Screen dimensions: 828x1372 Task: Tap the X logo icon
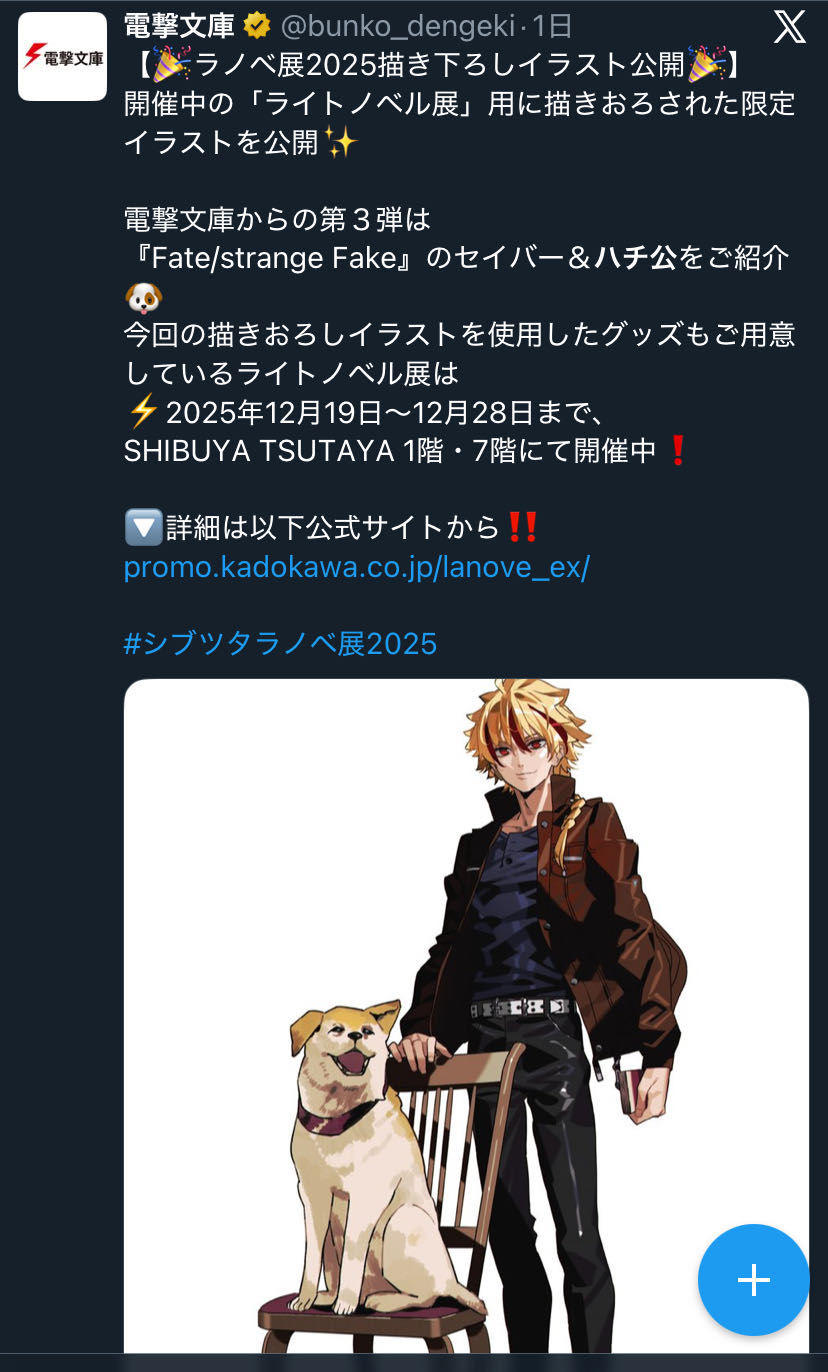(789, 27)
